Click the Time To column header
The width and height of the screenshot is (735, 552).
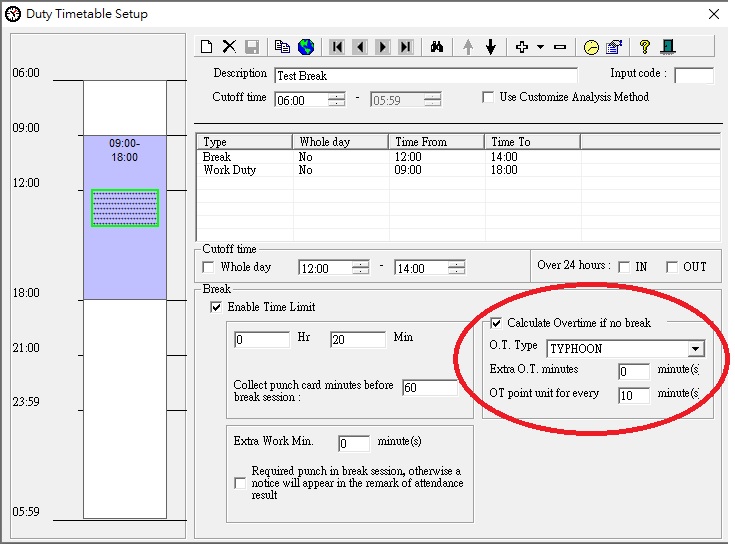click(x=532, y=142)
